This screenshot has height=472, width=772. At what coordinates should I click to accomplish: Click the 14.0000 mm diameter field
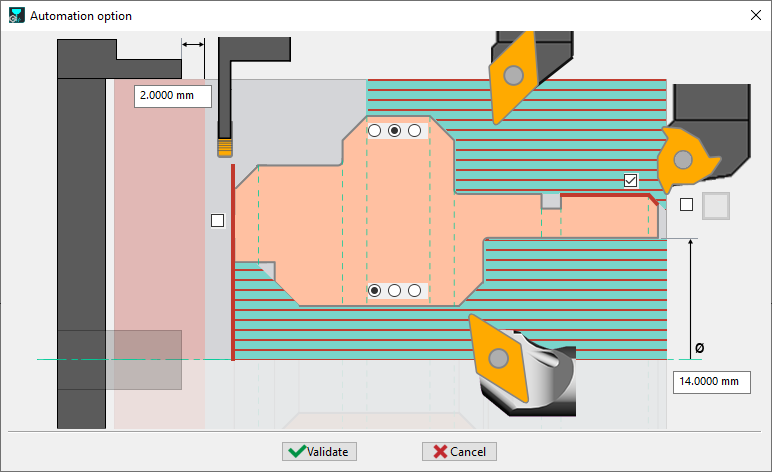(x=712, y=381)
